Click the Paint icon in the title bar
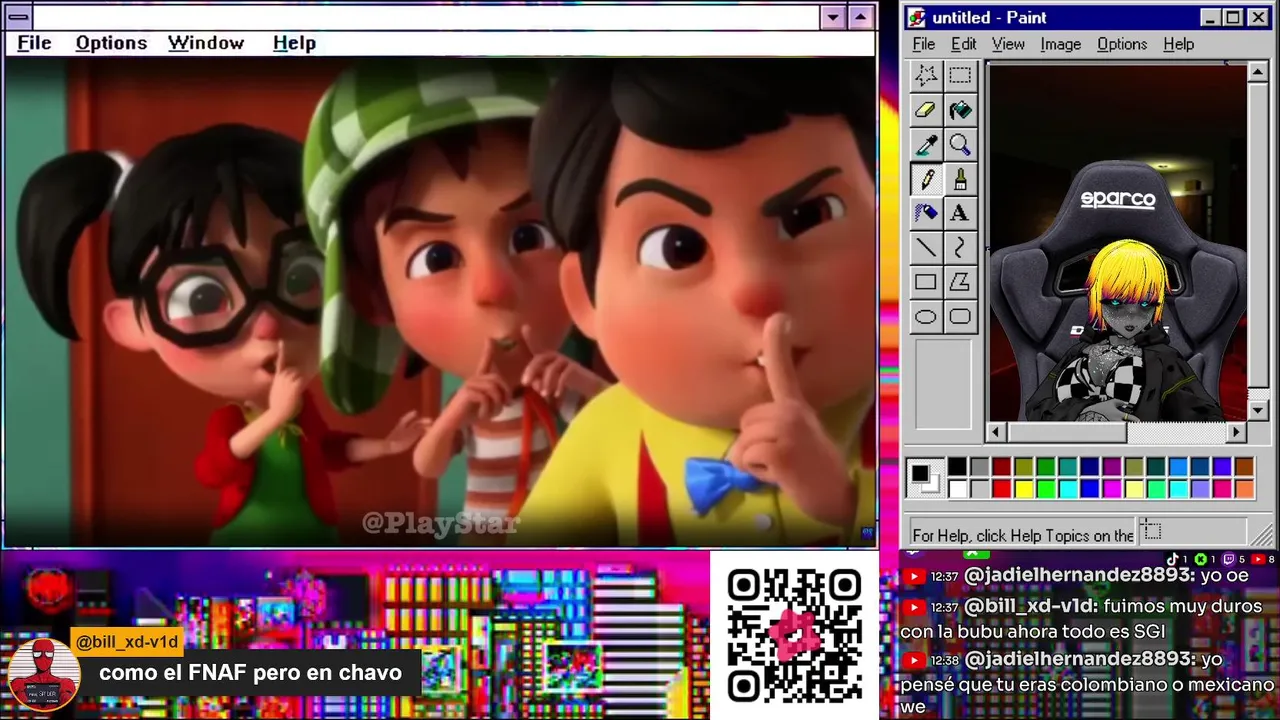 click(x=917, y=17)
